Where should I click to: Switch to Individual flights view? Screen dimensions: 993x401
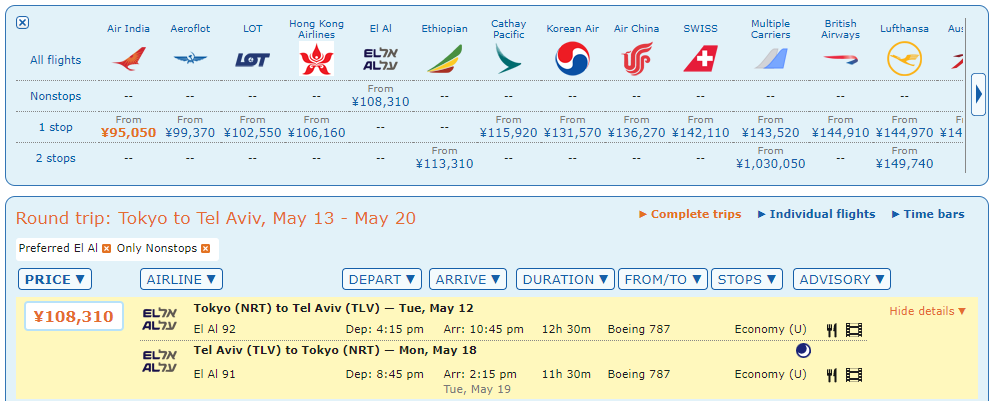(x=816, y=214)
